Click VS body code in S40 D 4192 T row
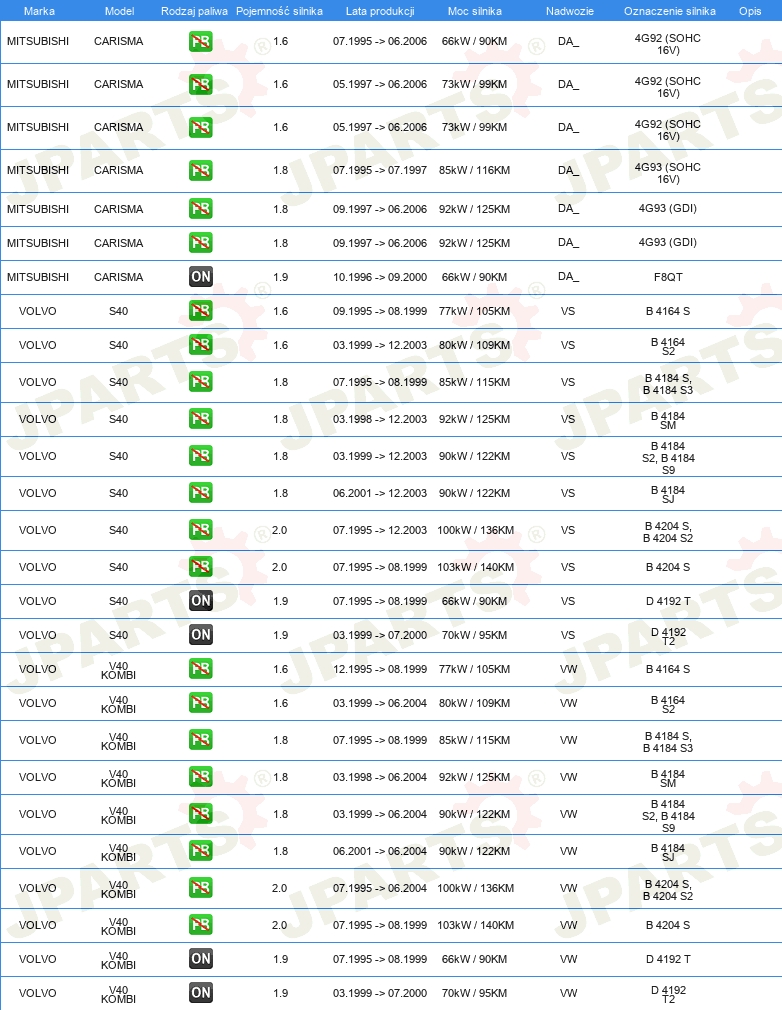The image size is (782, 1010). pyautogui.click(x=567, y=601)
